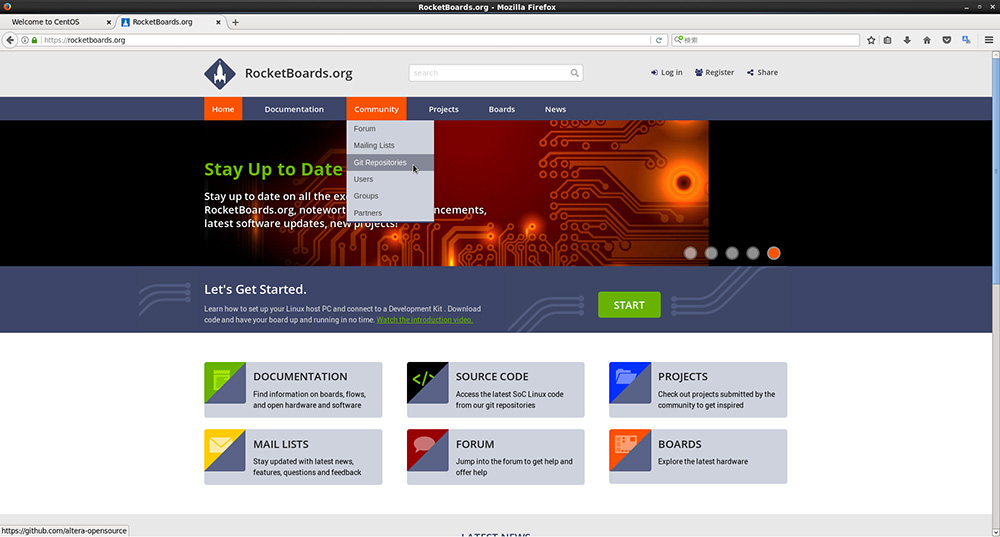Select the active orange carousel dot
This screenshot has height=537, width=1000.
point(774,253)
